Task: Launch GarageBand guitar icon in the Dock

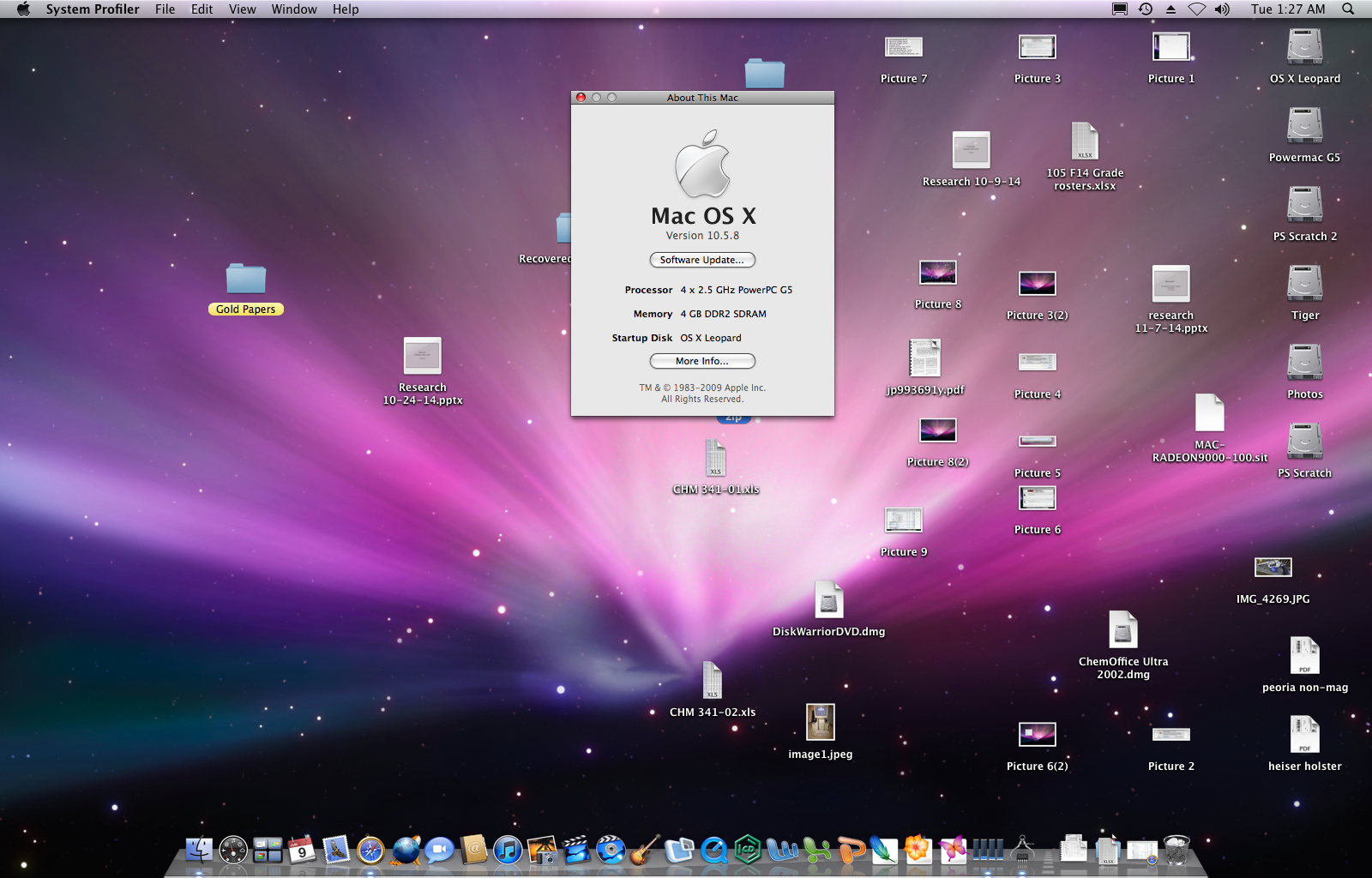Action: [645, 850]
